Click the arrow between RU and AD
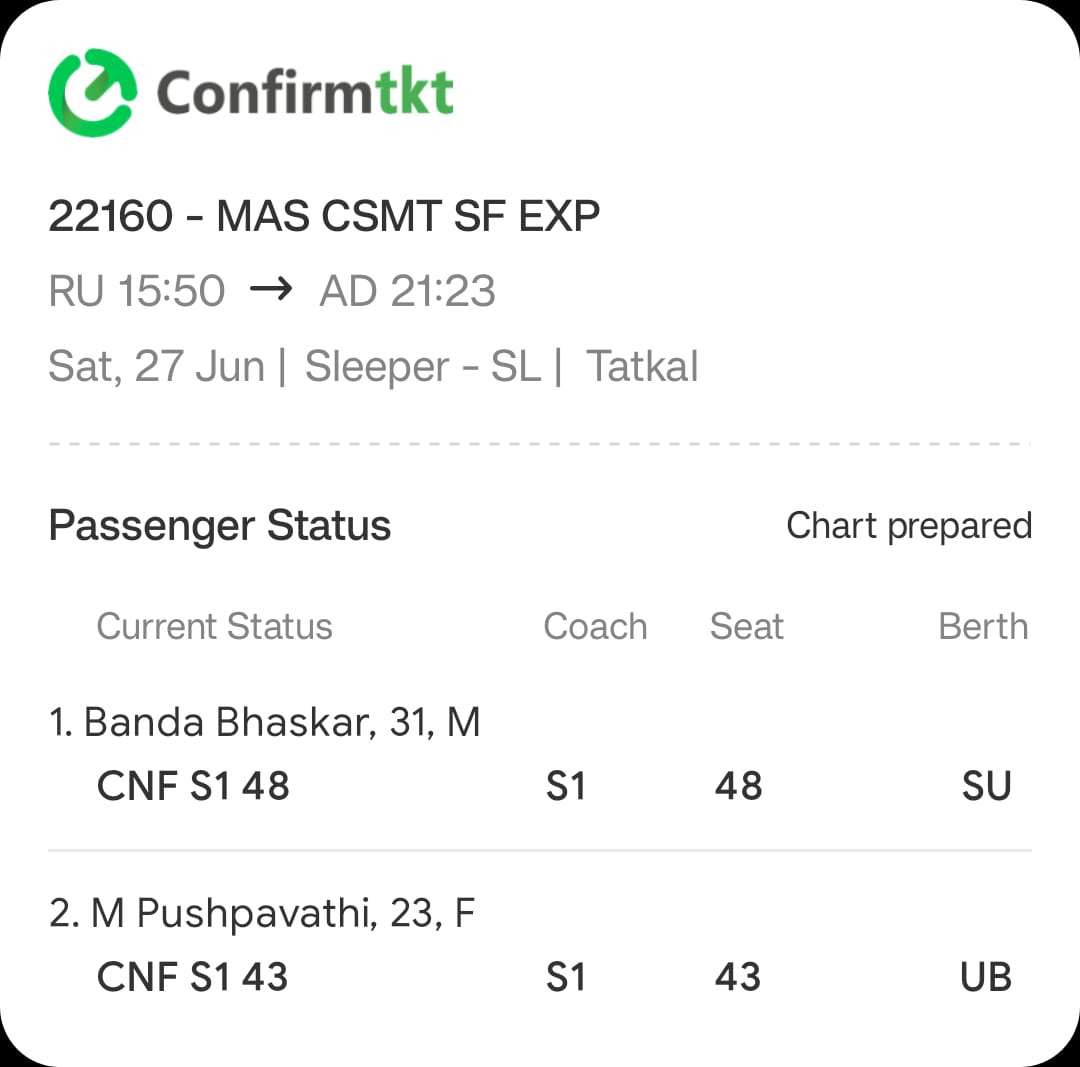Screen dimensions: 1080x1067 pyautogui.click(x=271, y=288)
